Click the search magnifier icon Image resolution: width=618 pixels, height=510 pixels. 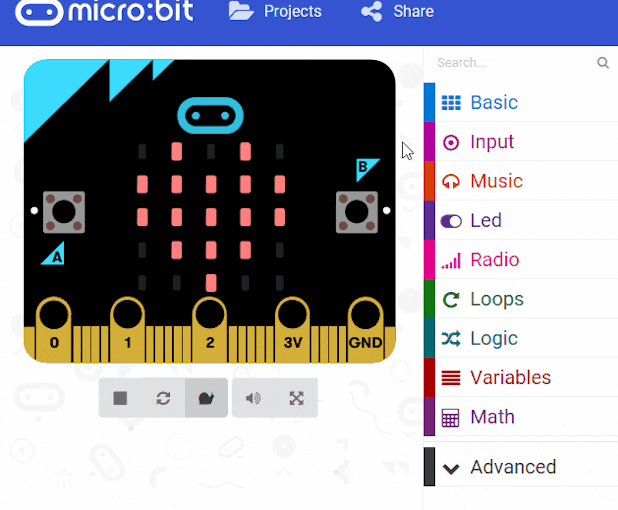click(x=603, y=63)
